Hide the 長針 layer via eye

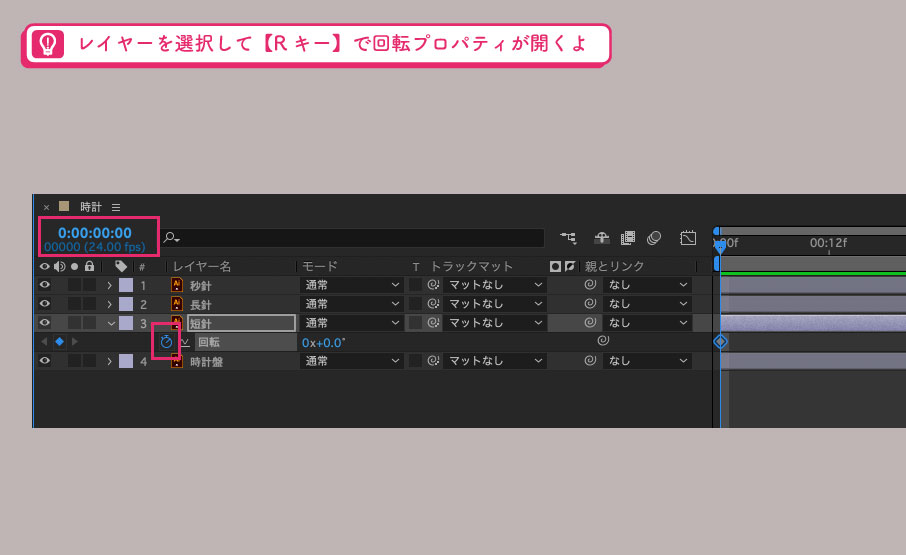[x=44, y=303]
